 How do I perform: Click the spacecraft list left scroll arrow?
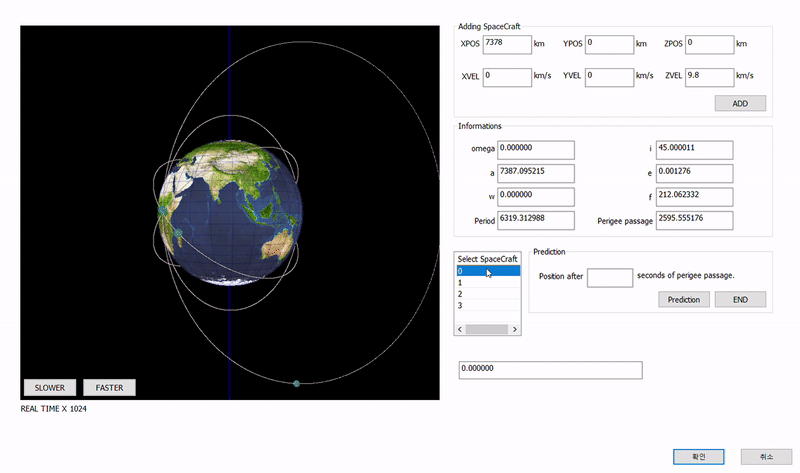460,329
